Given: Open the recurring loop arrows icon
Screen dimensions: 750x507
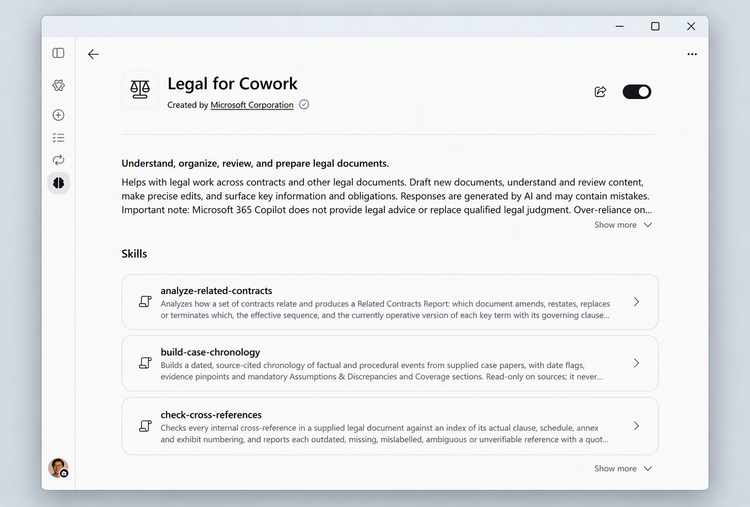Looking at the screenshot, I should pos(58,160).
